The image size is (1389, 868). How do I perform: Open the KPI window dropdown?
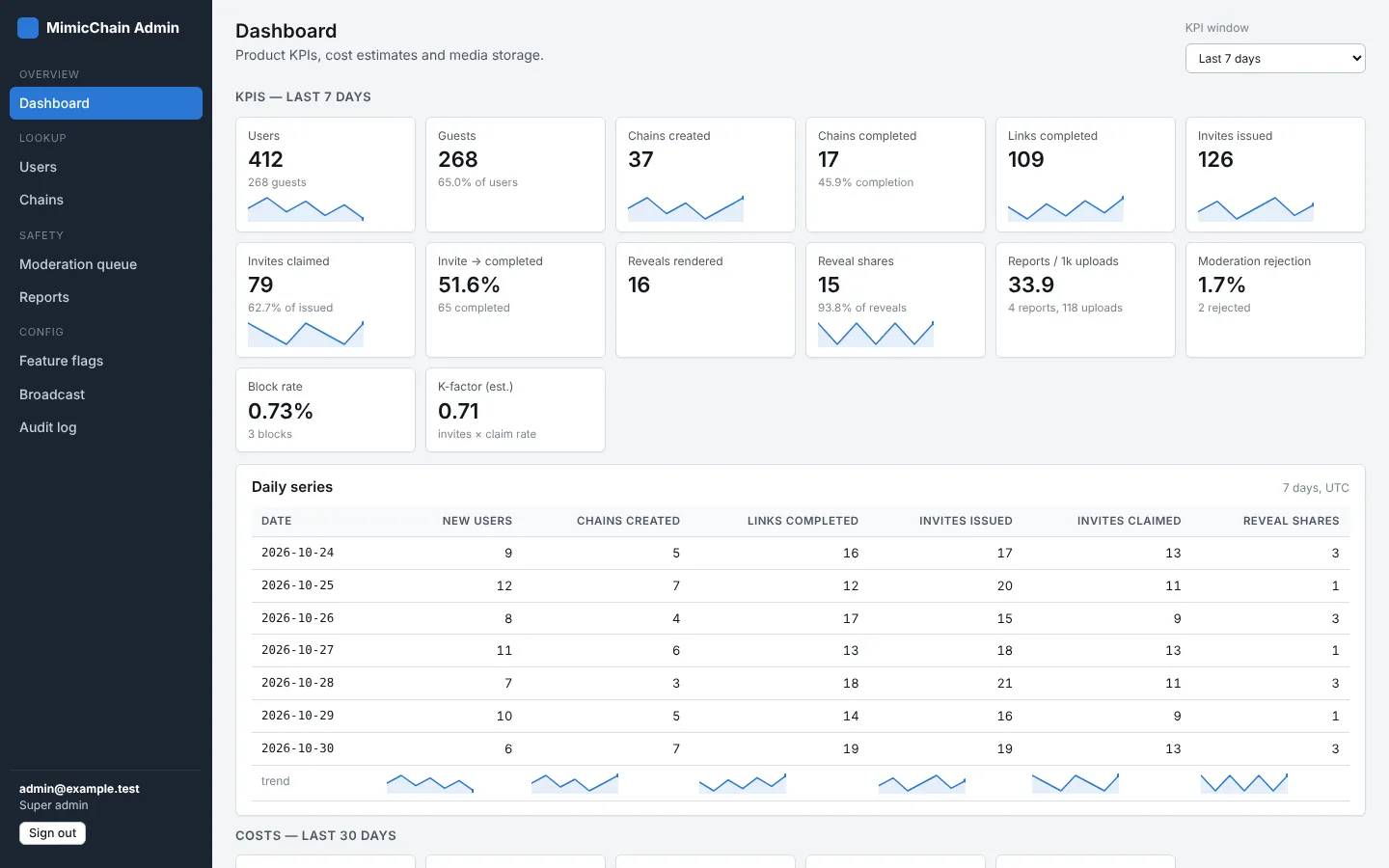pyautogui.click(x=1275, y=59)
